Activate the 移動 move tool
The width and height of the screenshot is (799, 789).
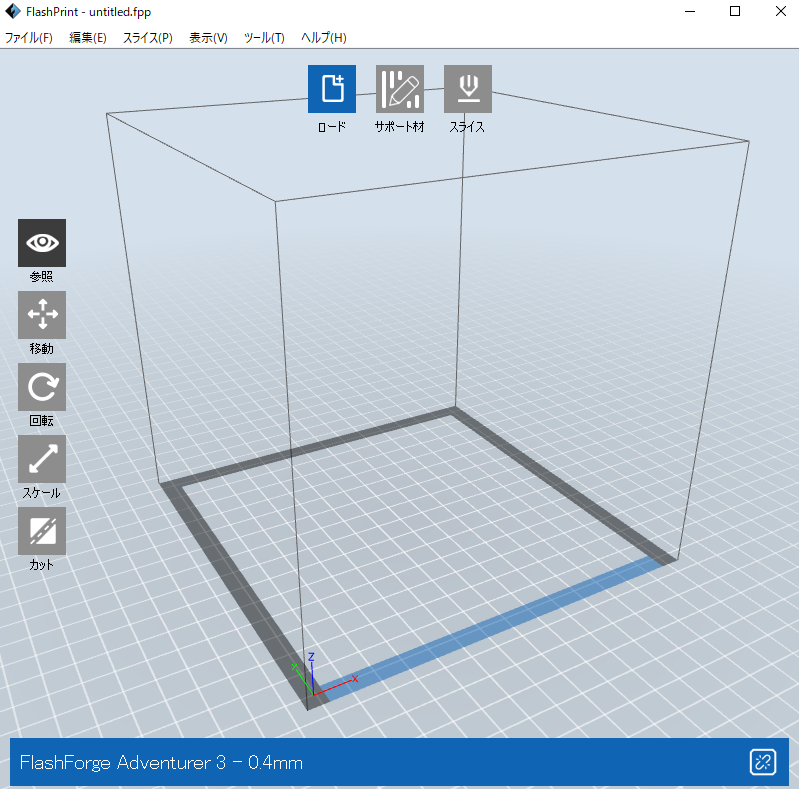[42, 315]
